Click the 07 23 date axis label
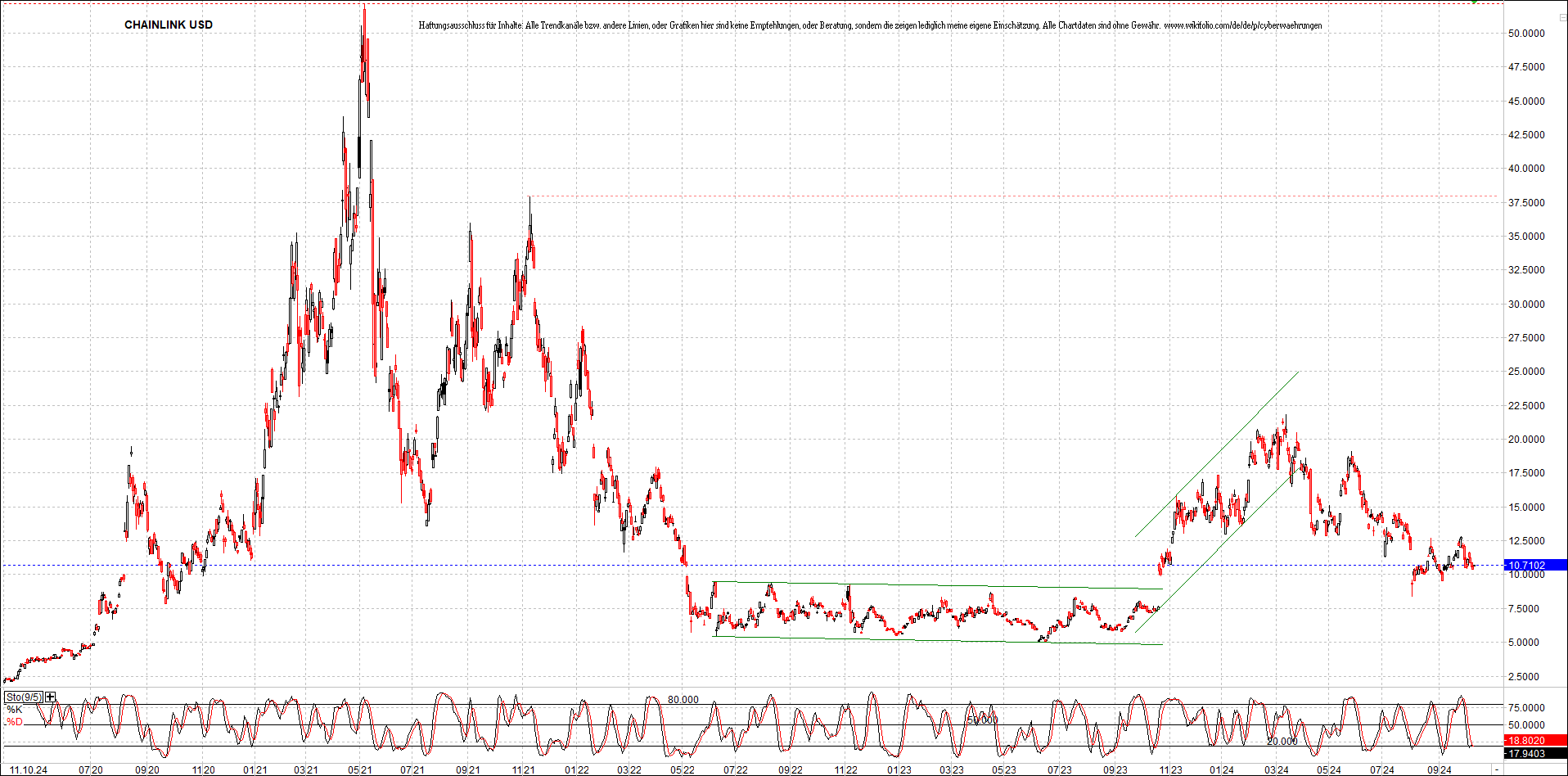 pos(1060,770)
